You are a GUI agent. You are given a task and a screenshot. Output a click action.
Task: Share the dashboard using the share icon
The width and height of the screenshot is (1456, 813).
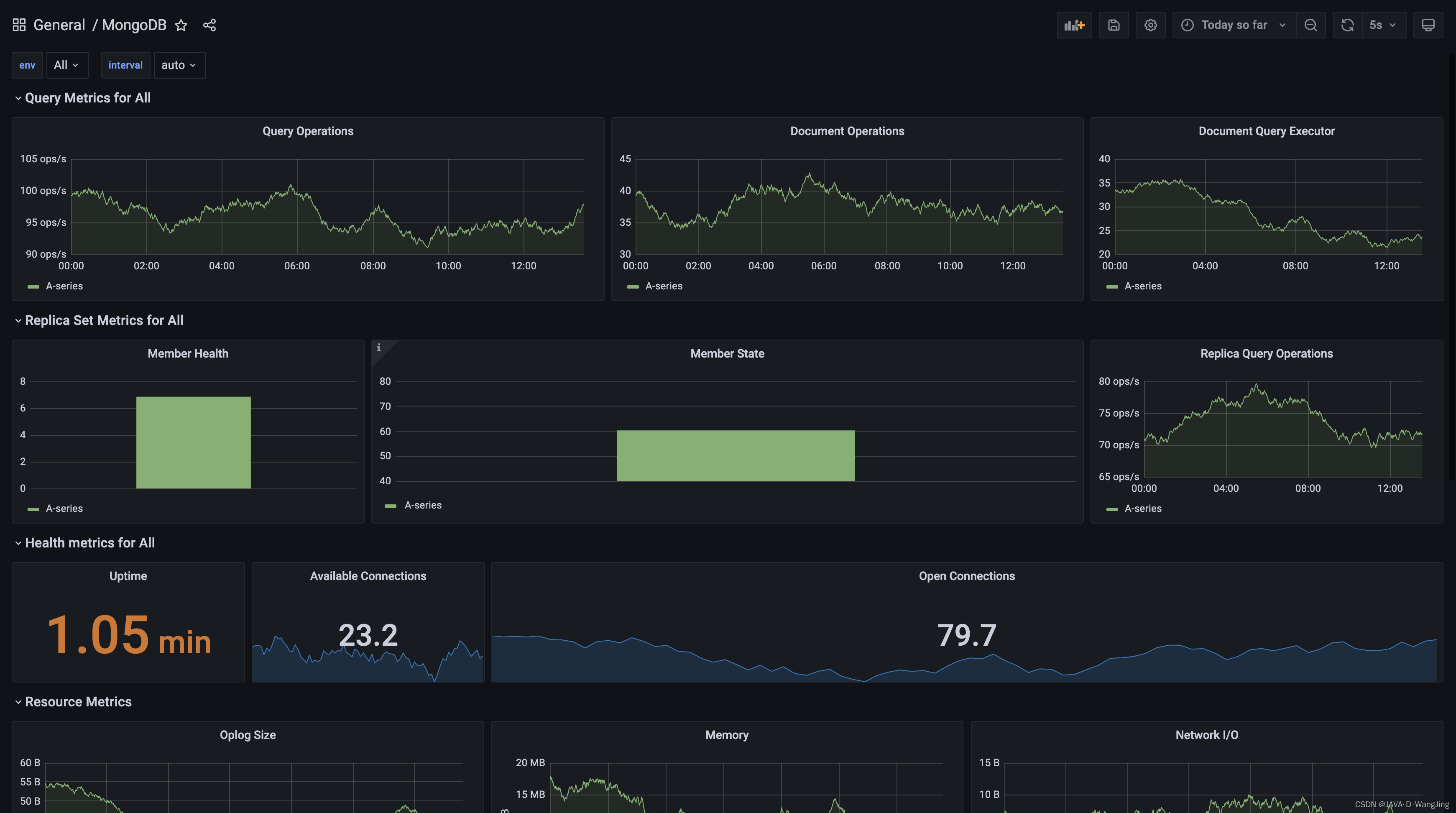[x=209, y=25]
